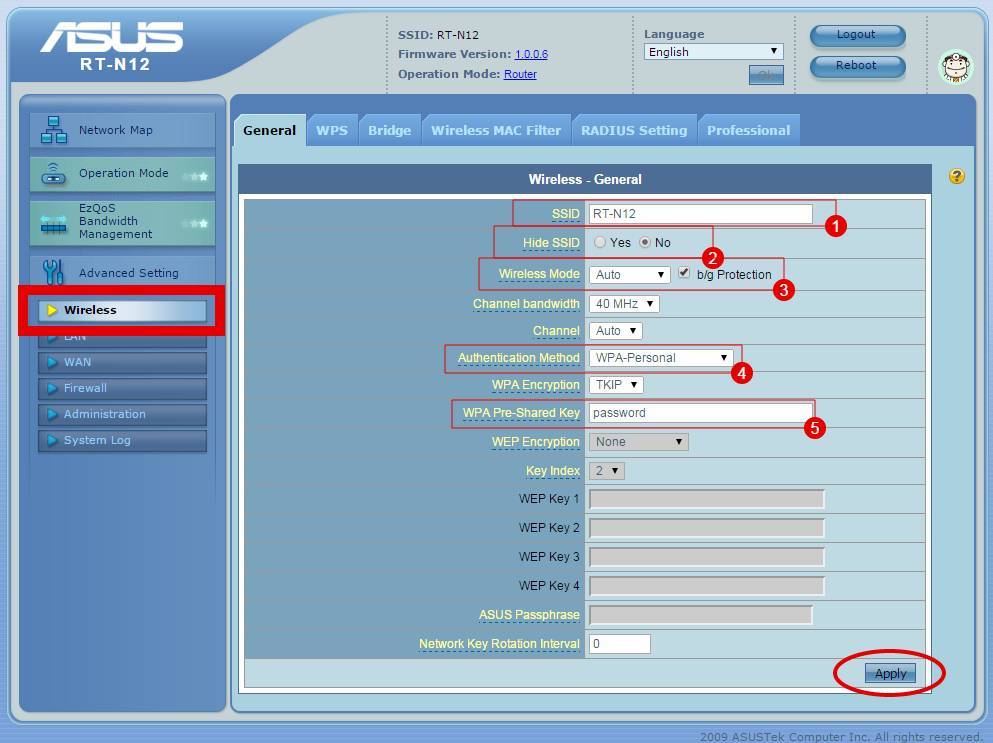The height and width of the screenshot is (743, 993).
Task: Click the Advanced Setting wrench icon
Action: pyautogui.click(x=54, y=272)
